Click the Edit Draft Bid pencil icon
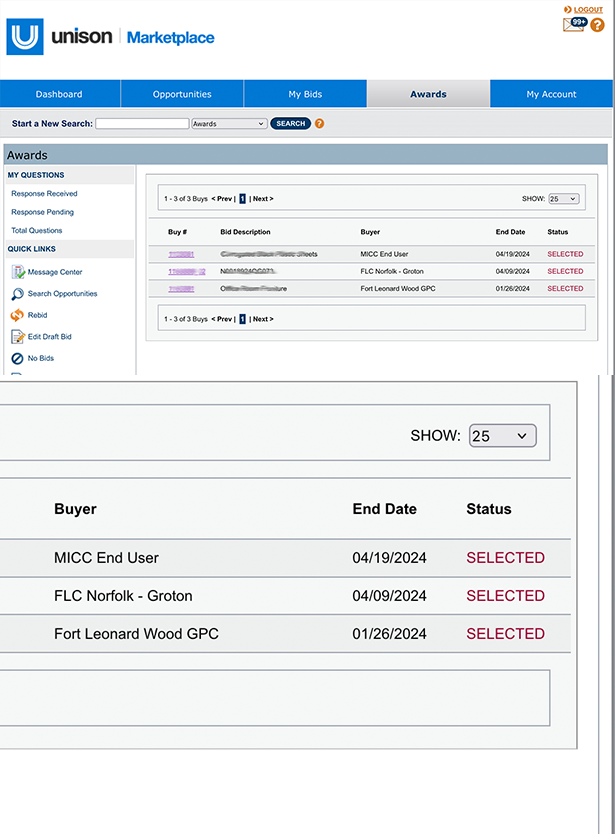The image size is (615, 834). [18, 337]
